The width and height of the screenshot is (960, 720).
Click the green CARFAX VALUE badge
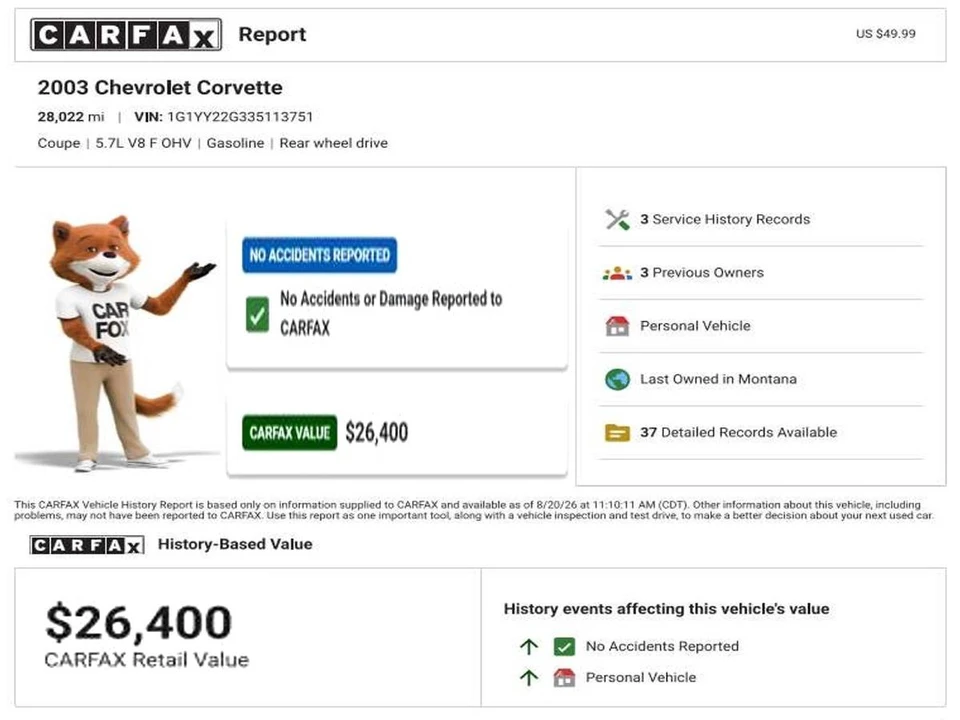pyautogui.click(x=290, y=433)
